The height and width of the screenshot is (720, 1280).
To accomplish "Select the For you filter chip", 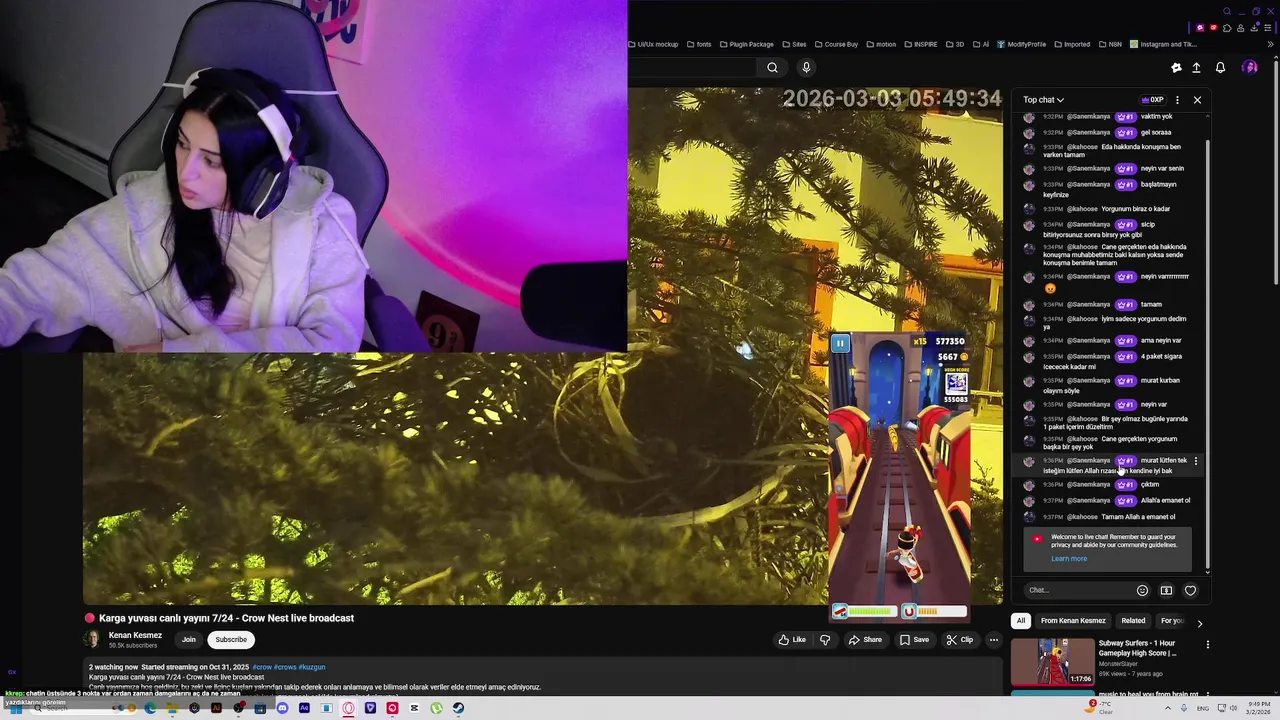I will coord(1172,621).
